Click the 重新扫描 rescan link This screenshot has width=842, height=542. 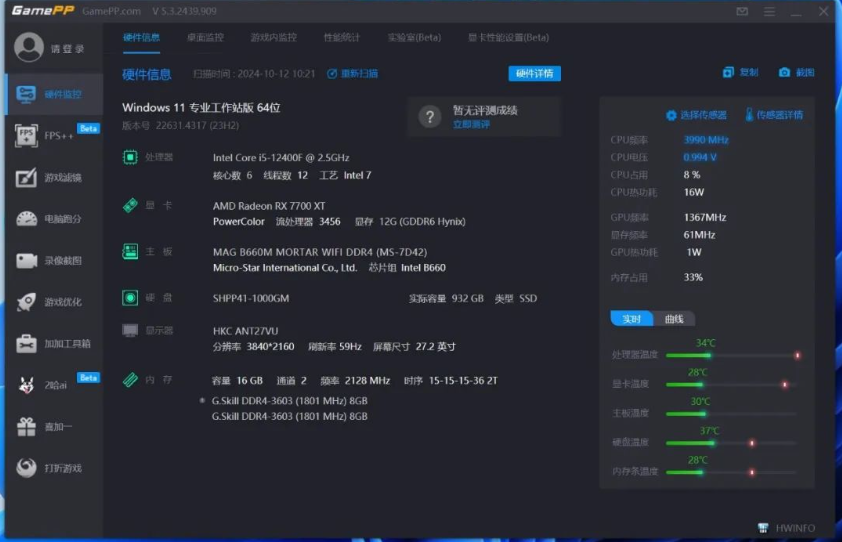[352, 74]
